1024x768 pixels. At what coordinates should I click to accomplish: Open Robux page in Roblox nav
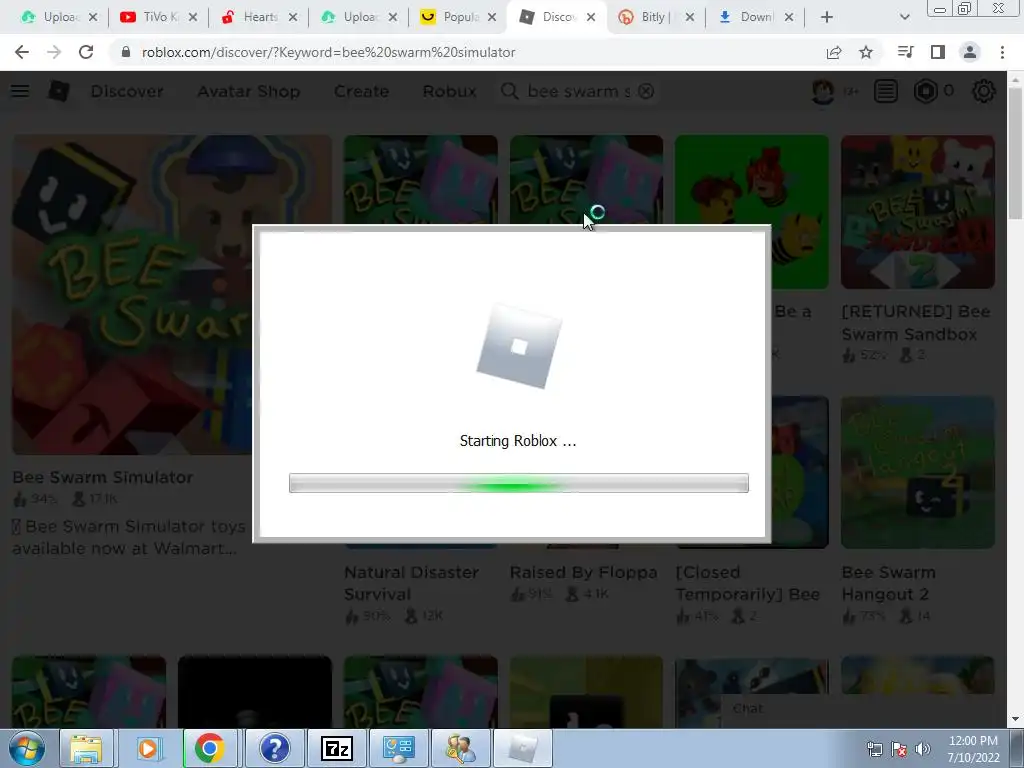point(449,91)
